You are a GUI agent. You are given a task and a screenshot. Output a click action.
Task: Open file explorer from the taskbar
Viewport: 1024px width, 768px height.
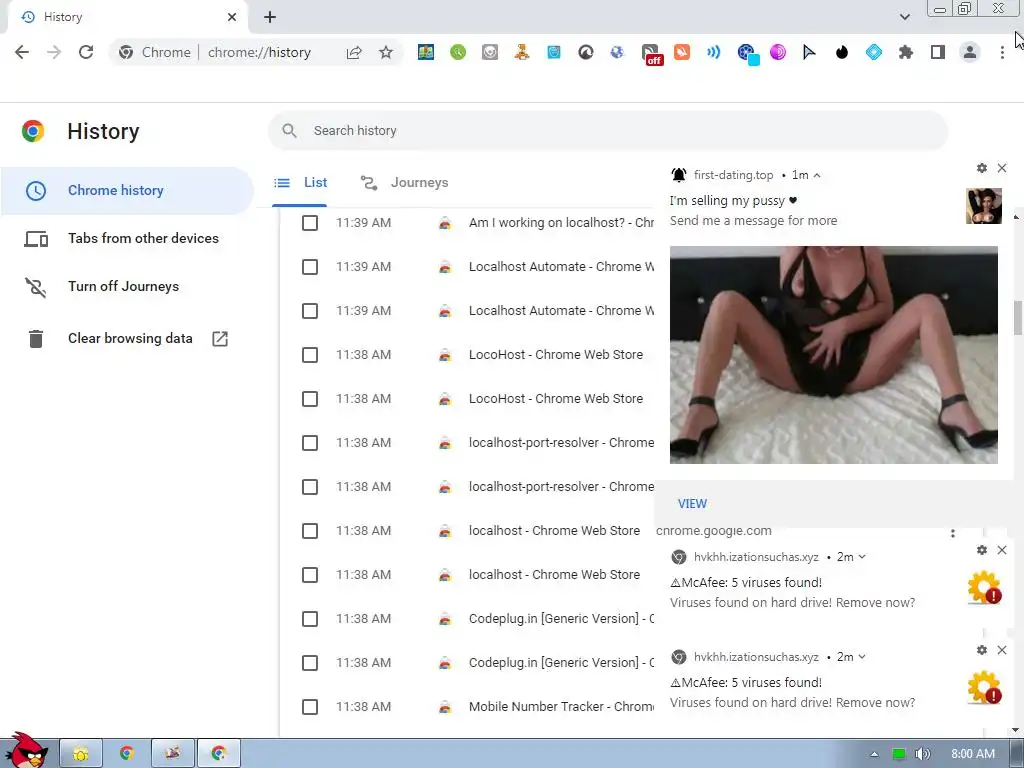coord(81,754)
